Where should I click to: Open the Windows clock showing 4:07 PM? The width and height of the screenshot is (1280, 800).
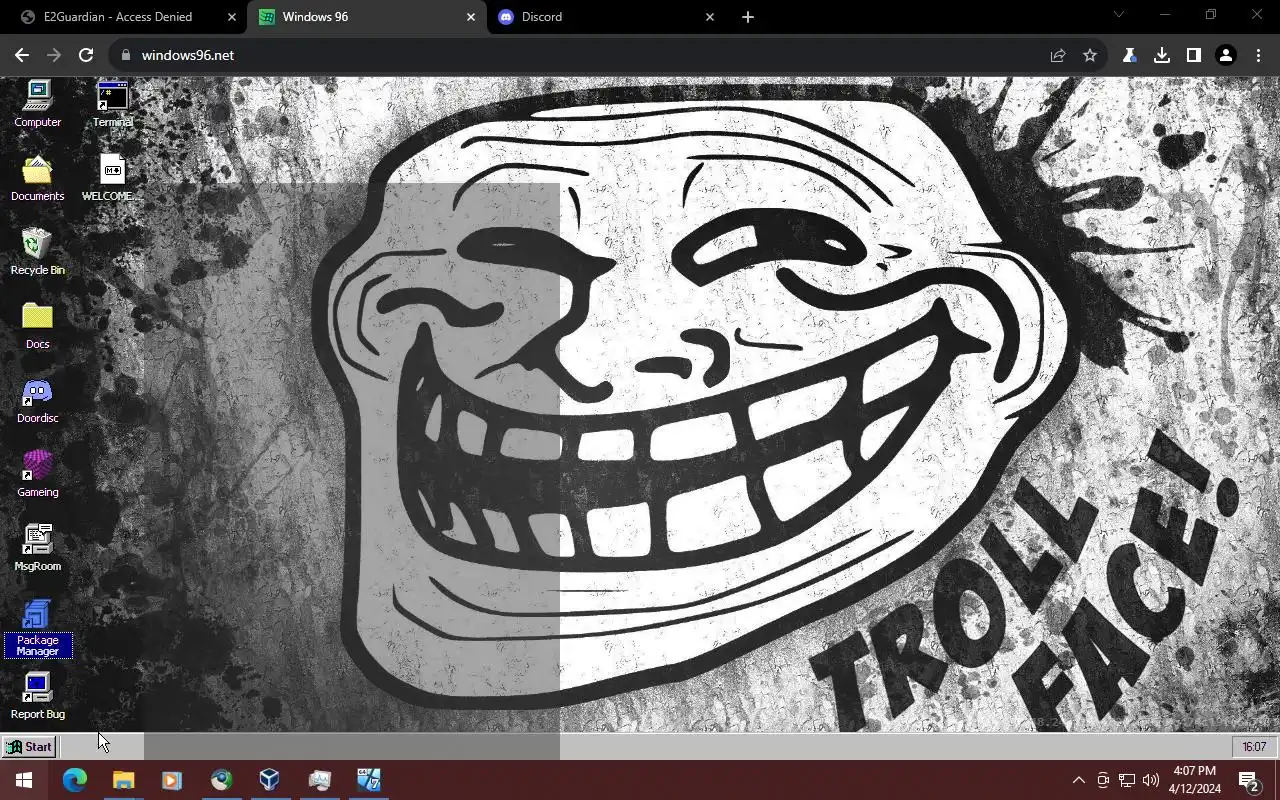click(x=1196, y=780)
